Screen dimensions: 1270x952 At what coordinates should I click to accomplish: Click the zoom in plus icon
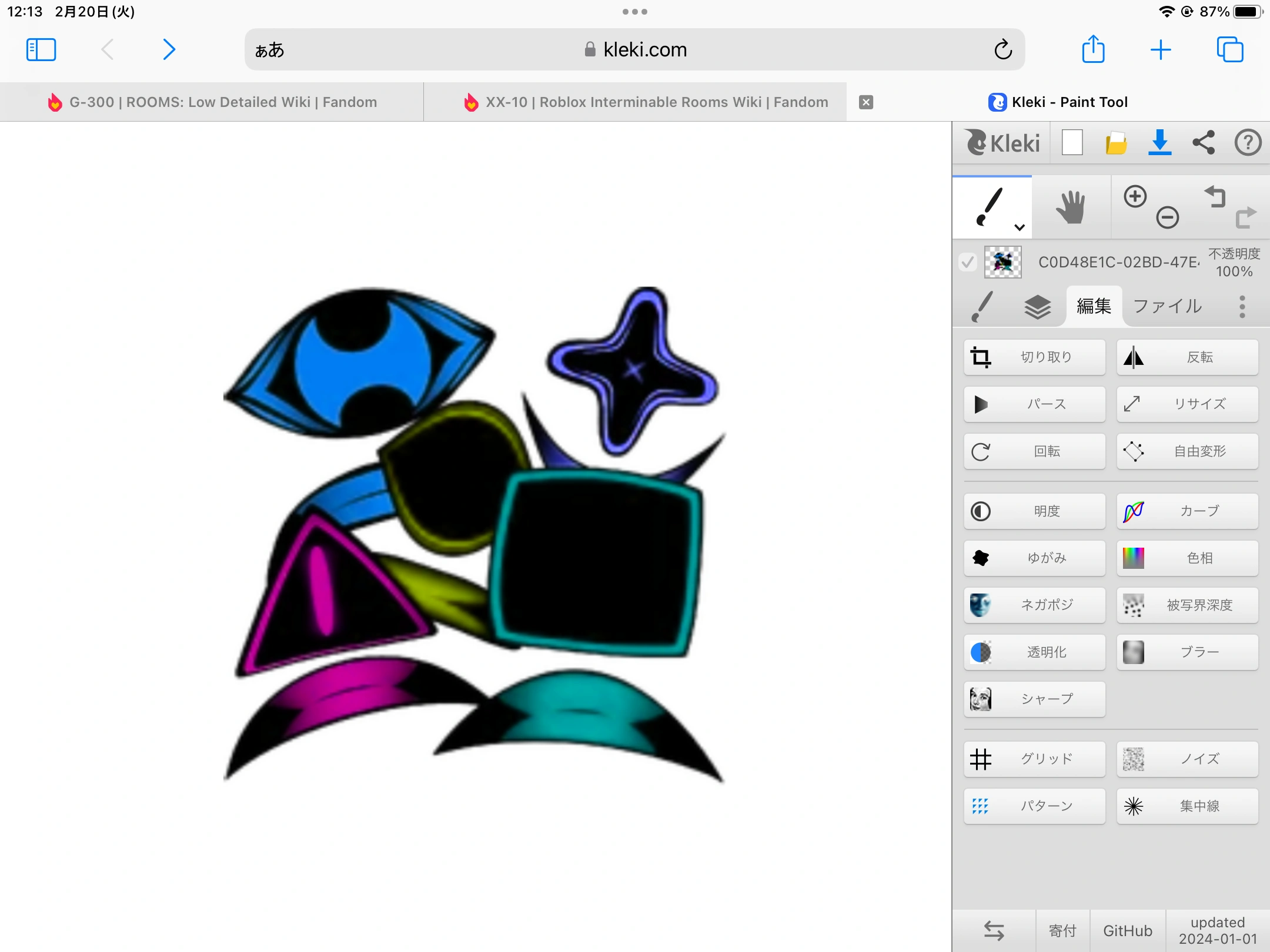1135,197
